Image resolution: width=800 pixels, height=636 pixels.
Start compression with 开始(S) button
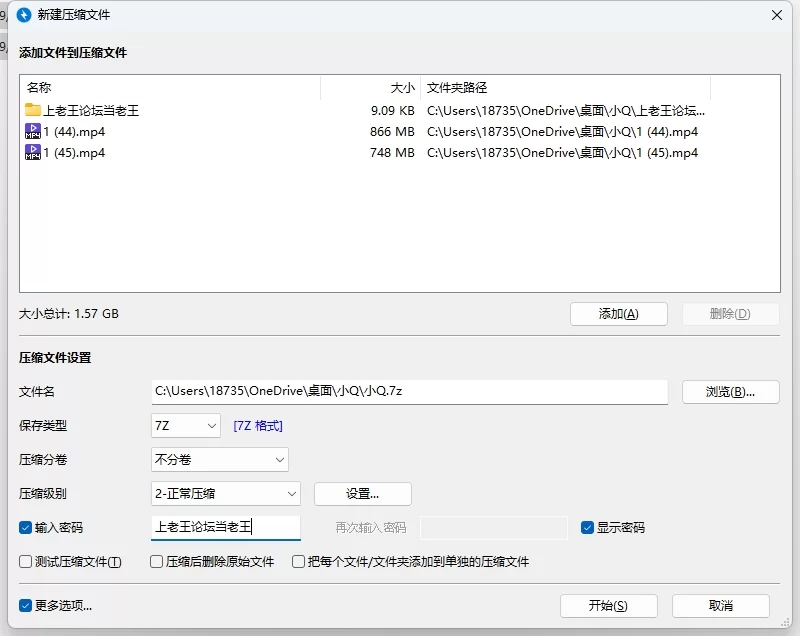click(608, 605)
